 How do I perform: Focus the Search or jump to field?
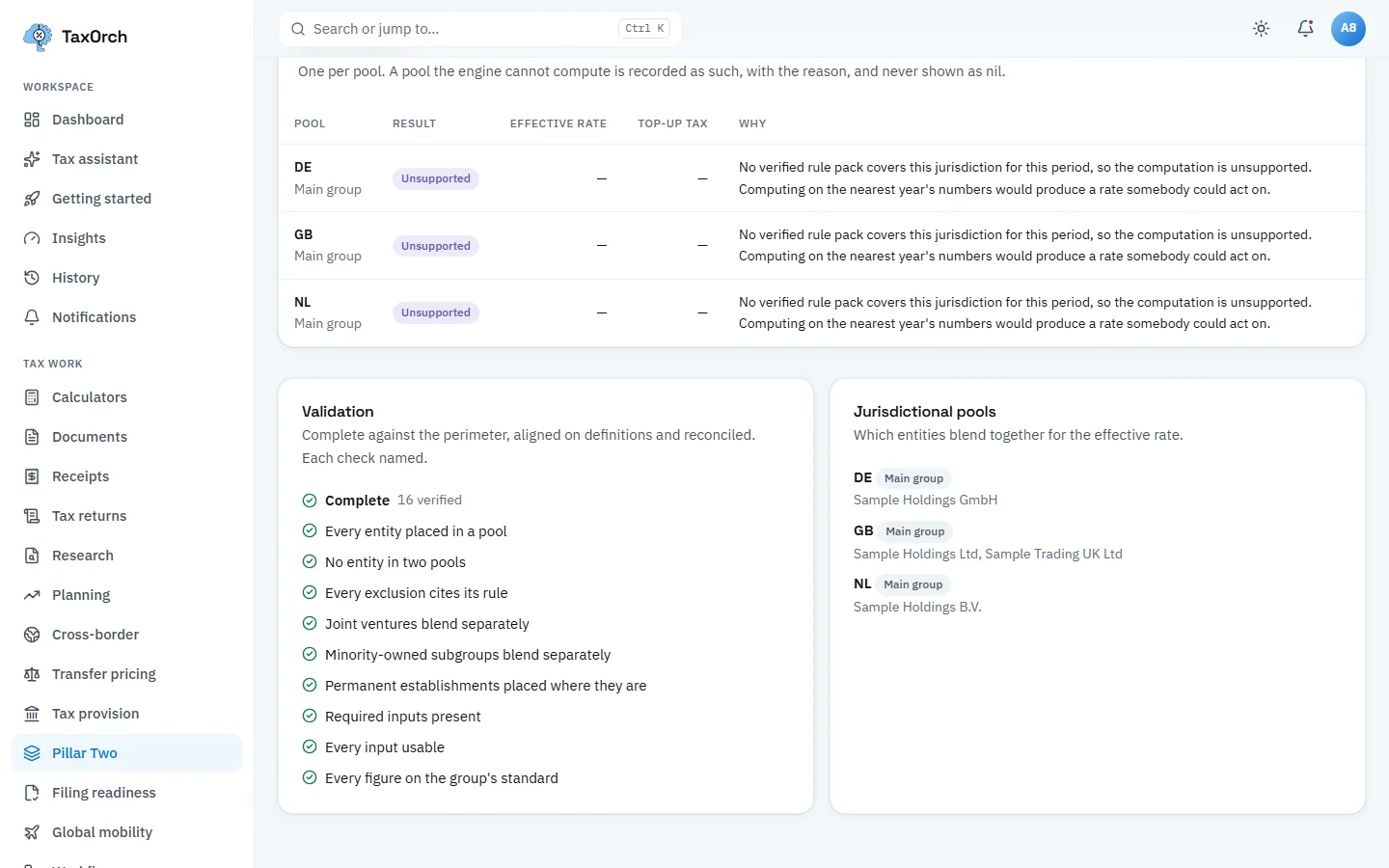tap(480, 29)
